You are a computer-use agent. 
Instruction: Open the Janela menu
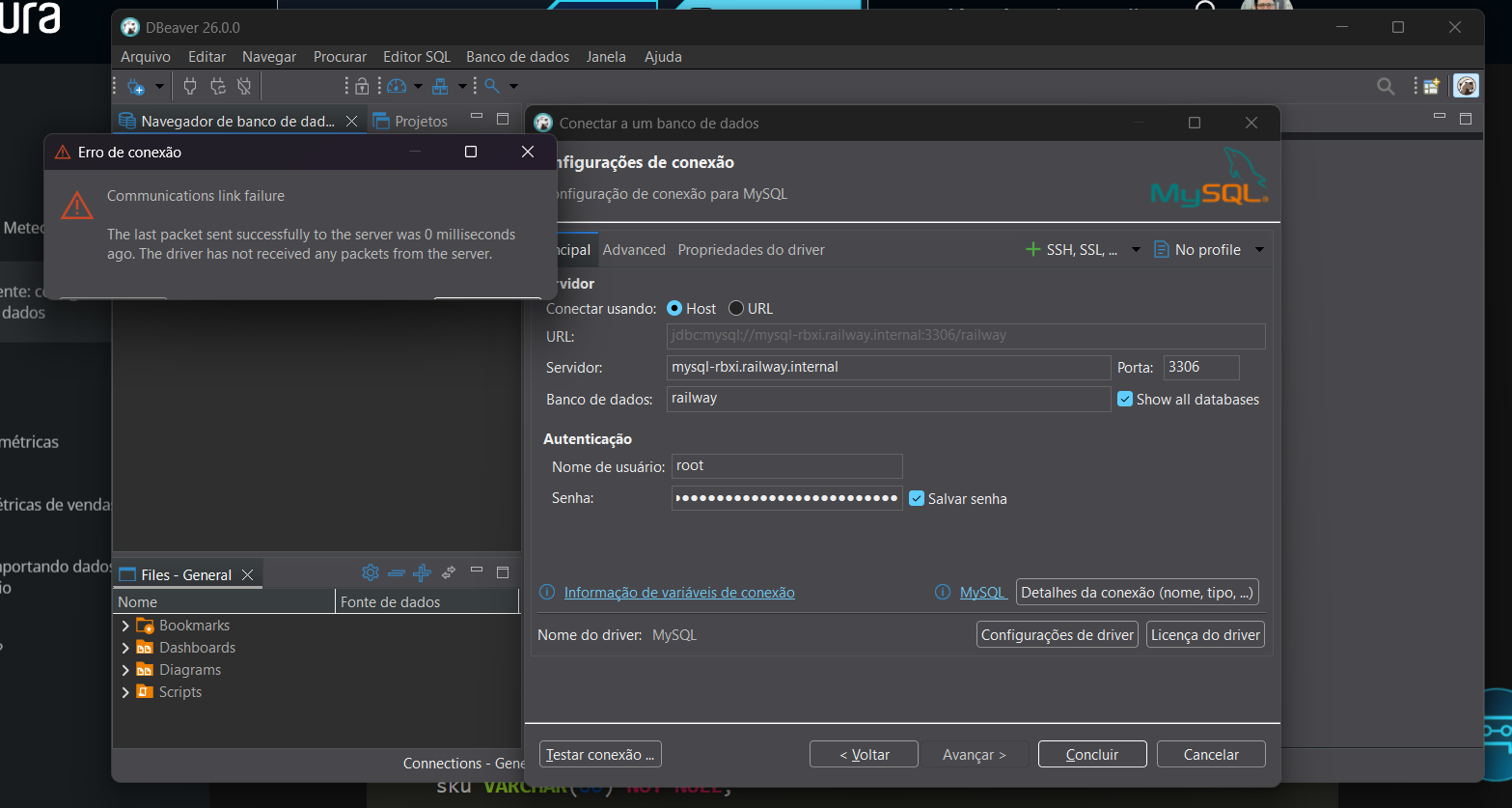606,57
